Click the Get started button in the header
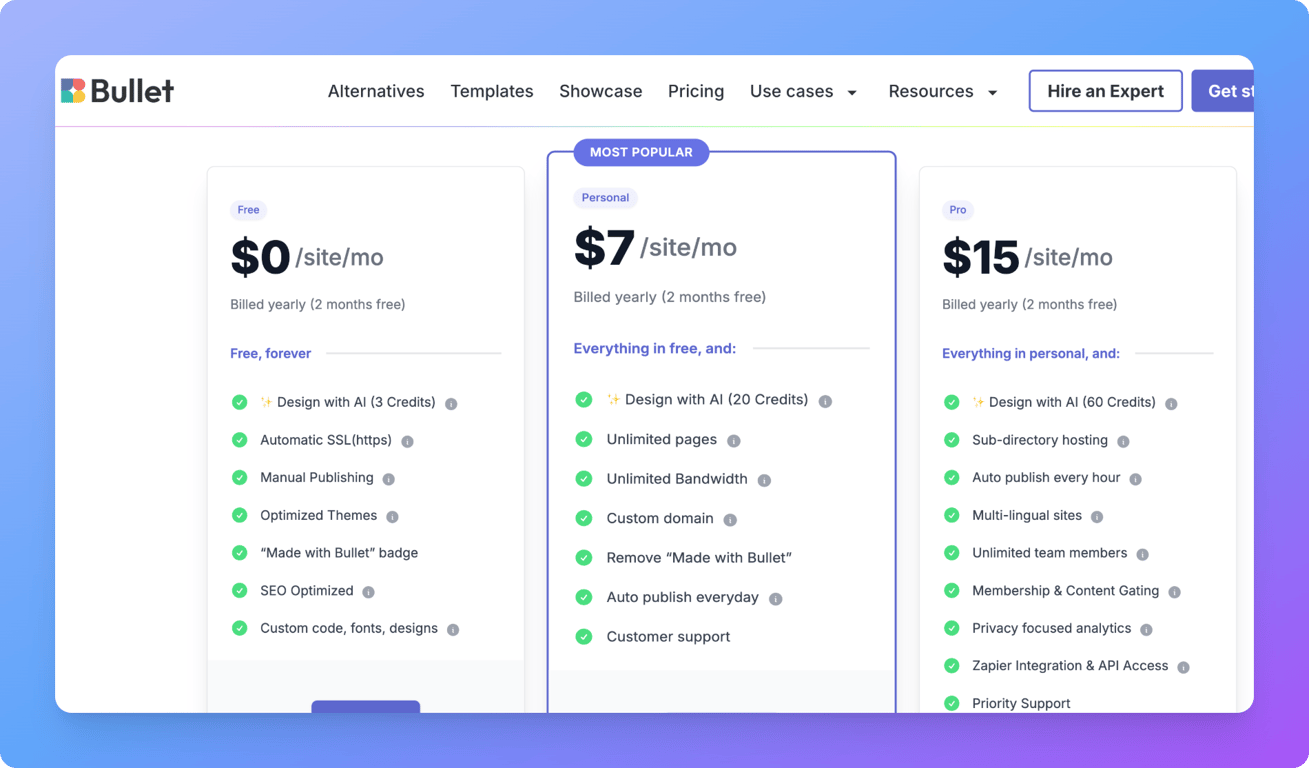The height and width of the screenshot is (768, 1309). [x=1223, y=91]
